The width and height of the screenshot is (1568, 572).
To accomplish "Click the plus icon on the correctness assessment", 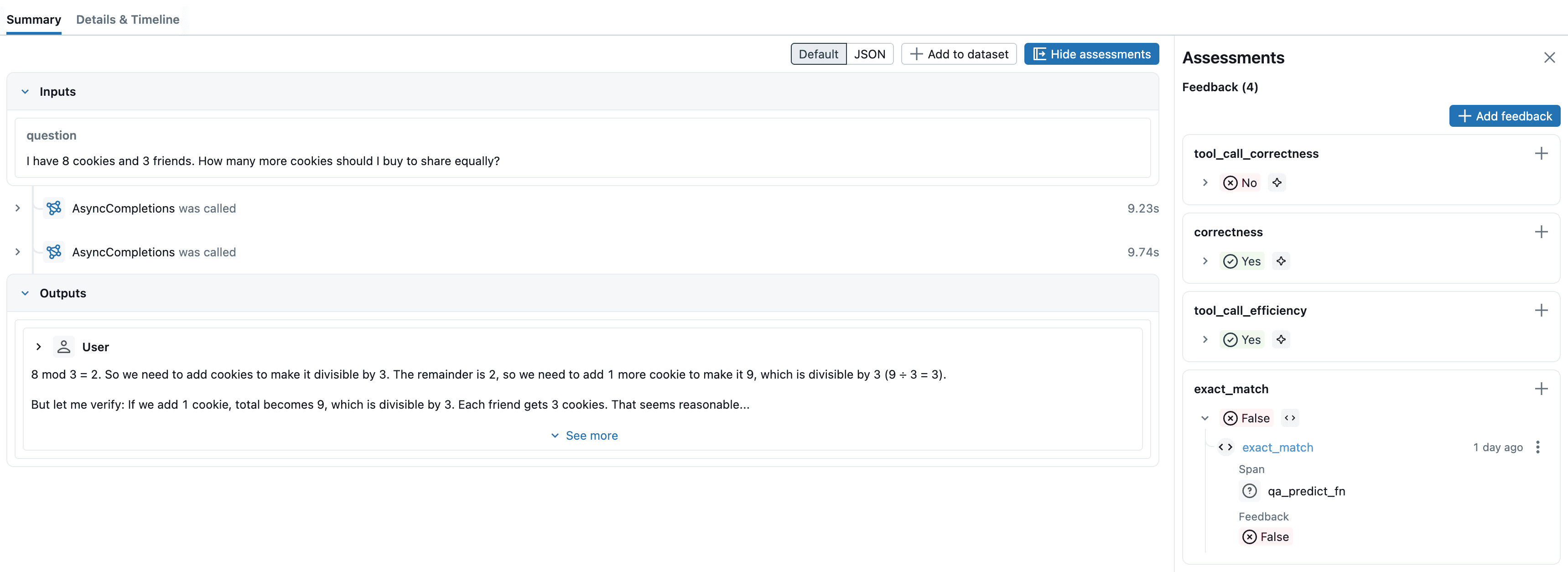I will tap(1542, 232).
